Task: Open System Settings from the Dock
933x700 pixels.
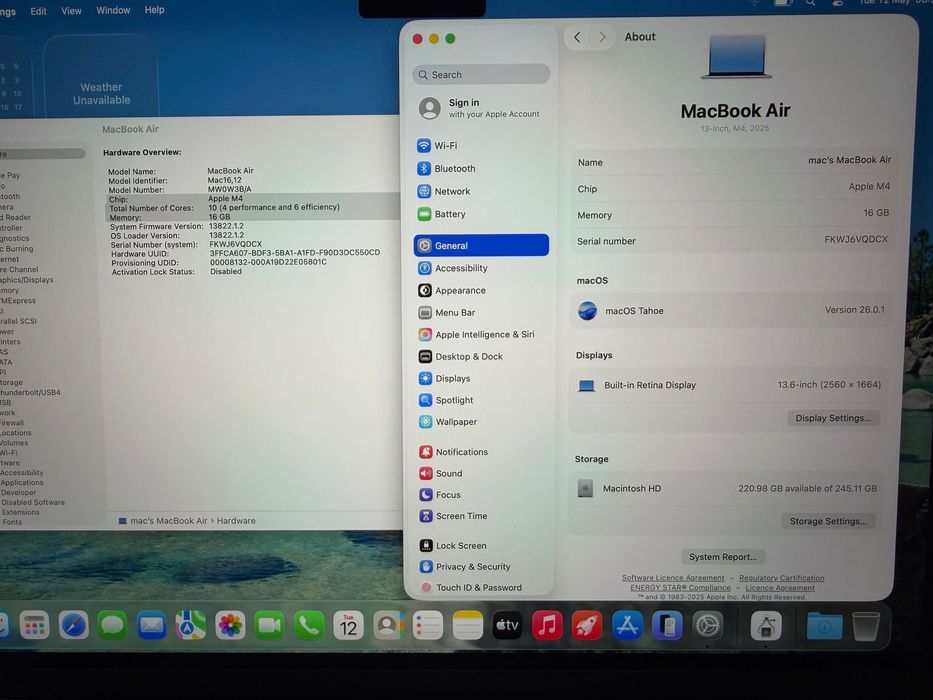Action: pos(707,626)
